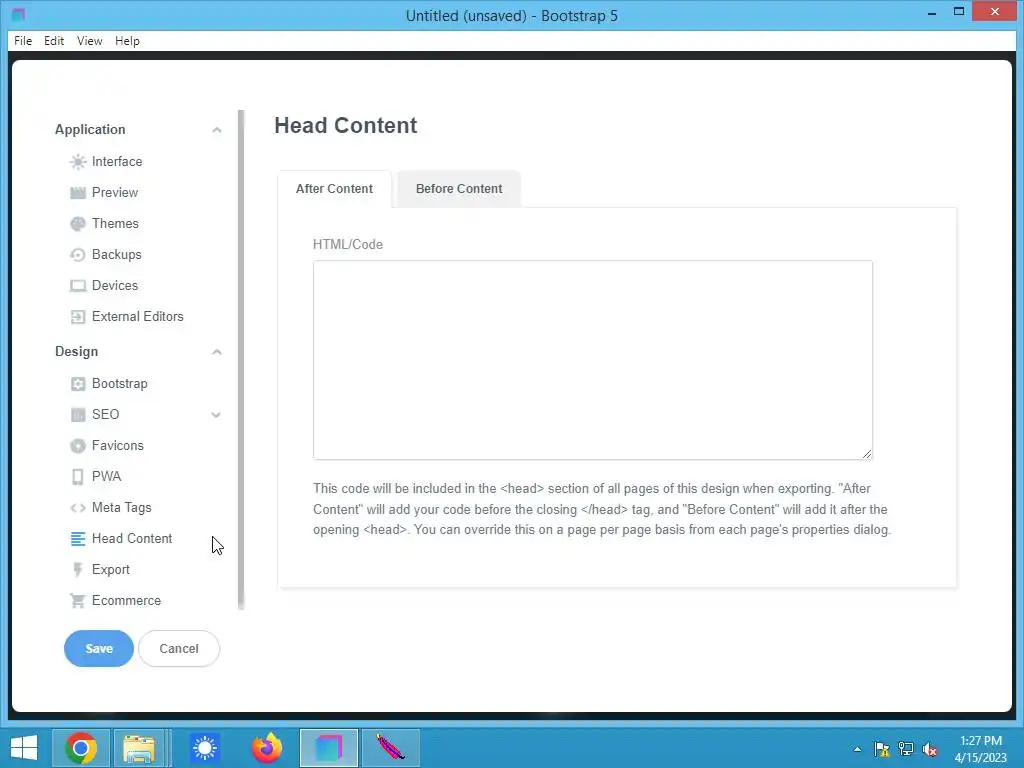Click the Head Content lines icon
The height and width of the screenshot is (768, 1024).
click(x=78, y=539)
